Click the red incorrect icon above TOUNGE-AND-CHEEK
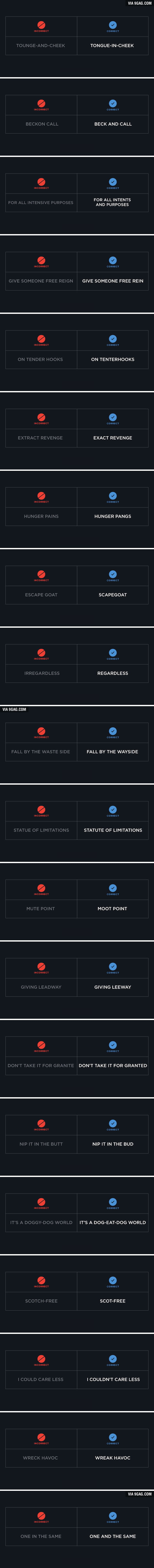154x1568 pixels. pos(41,25)
